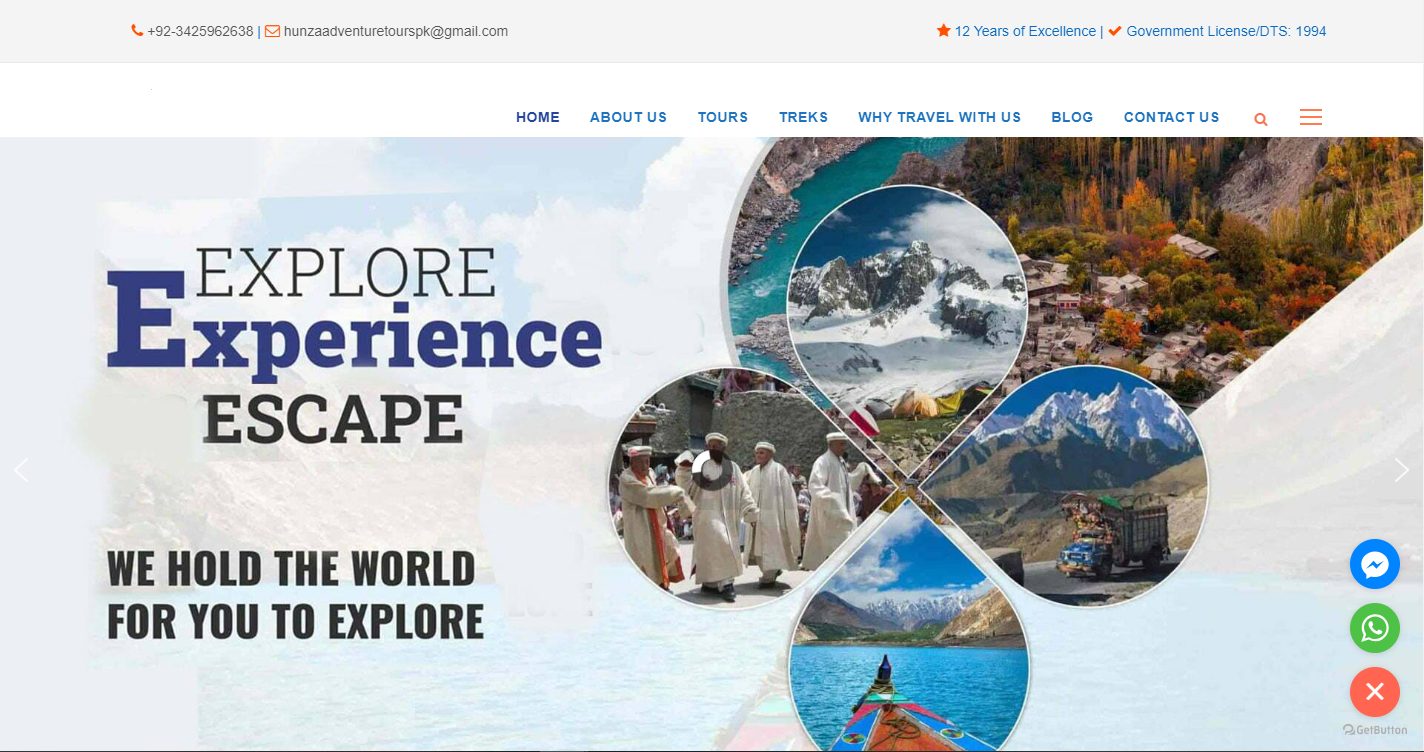This screenshot has height=752, width=1424.
Task: Select HOME in navigation bar
Action: [538, 117]
